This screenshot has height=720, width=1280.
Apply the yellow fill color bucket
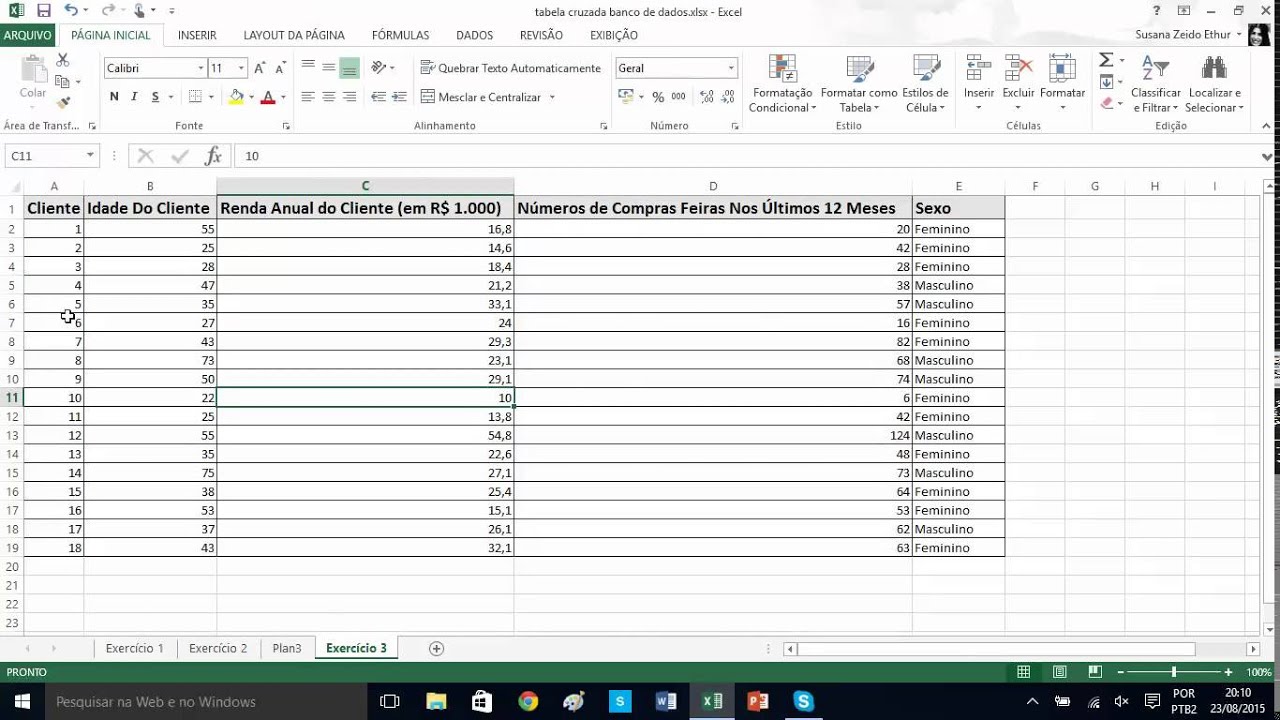(236, 97)
